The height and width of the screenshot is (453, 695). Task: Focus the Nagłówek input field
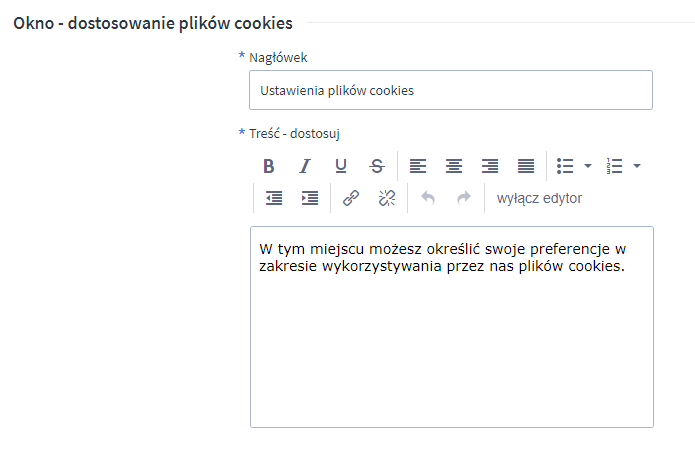point(450,90)
